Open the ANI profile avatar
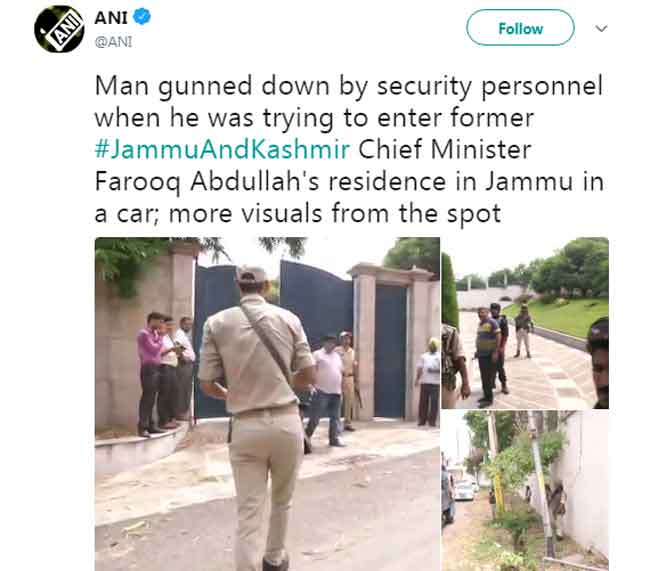Viewport: 650px width, 571px height. pos(59,29)
